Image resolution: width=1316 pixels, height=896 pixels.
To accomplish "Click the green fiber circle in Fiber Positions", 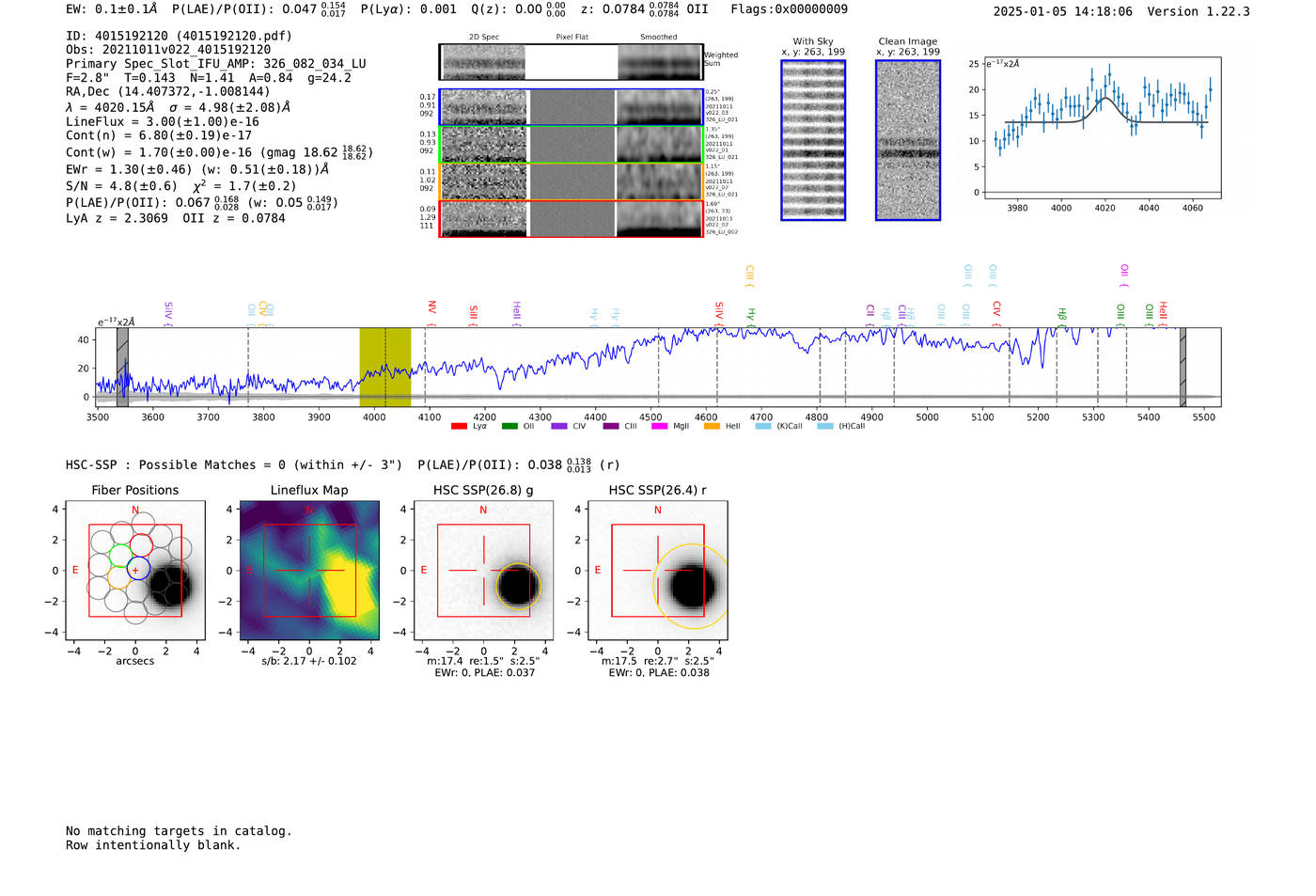I will point(120,556).
